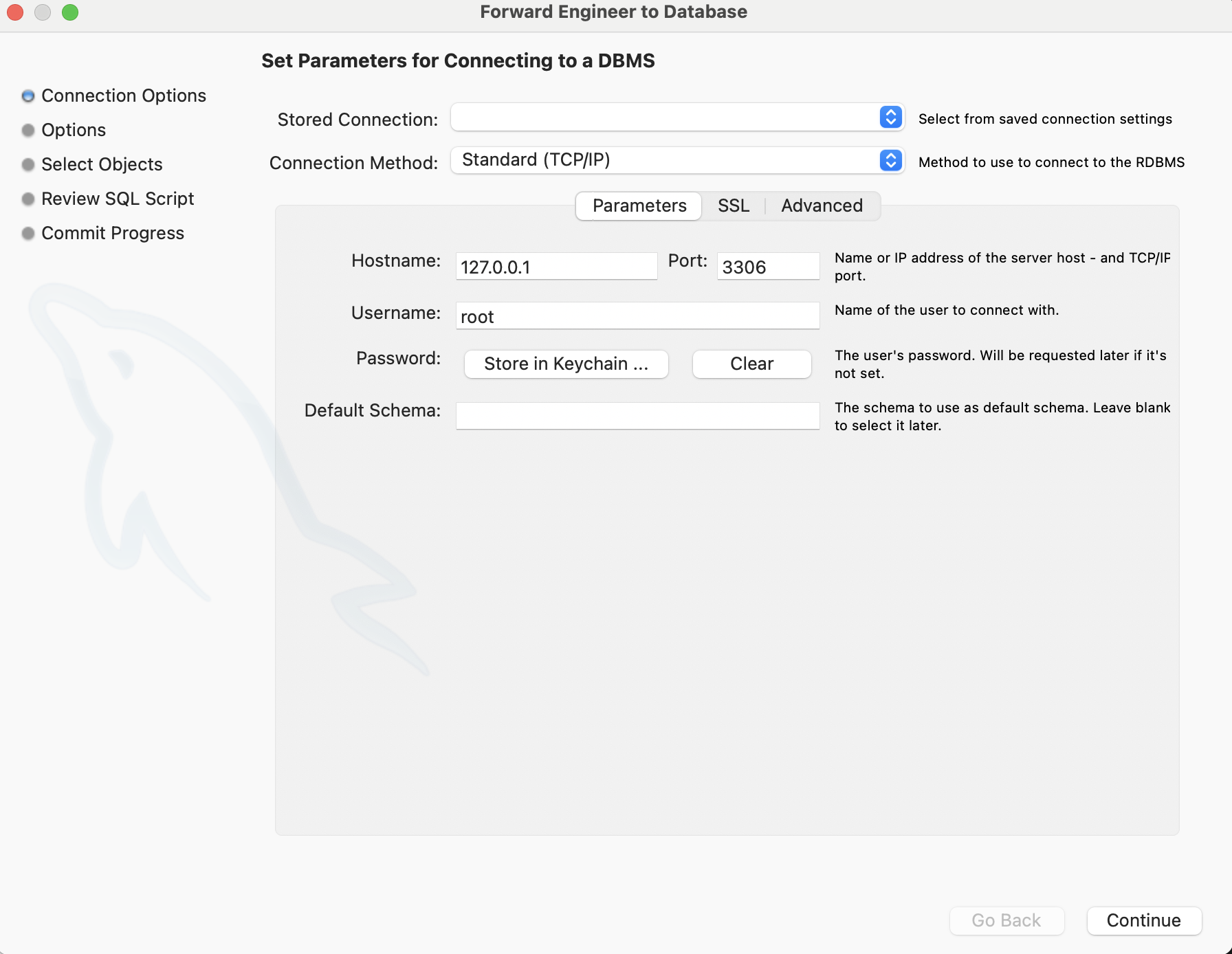Click the Connection Options step bullet icon

[x=28, y=96]
